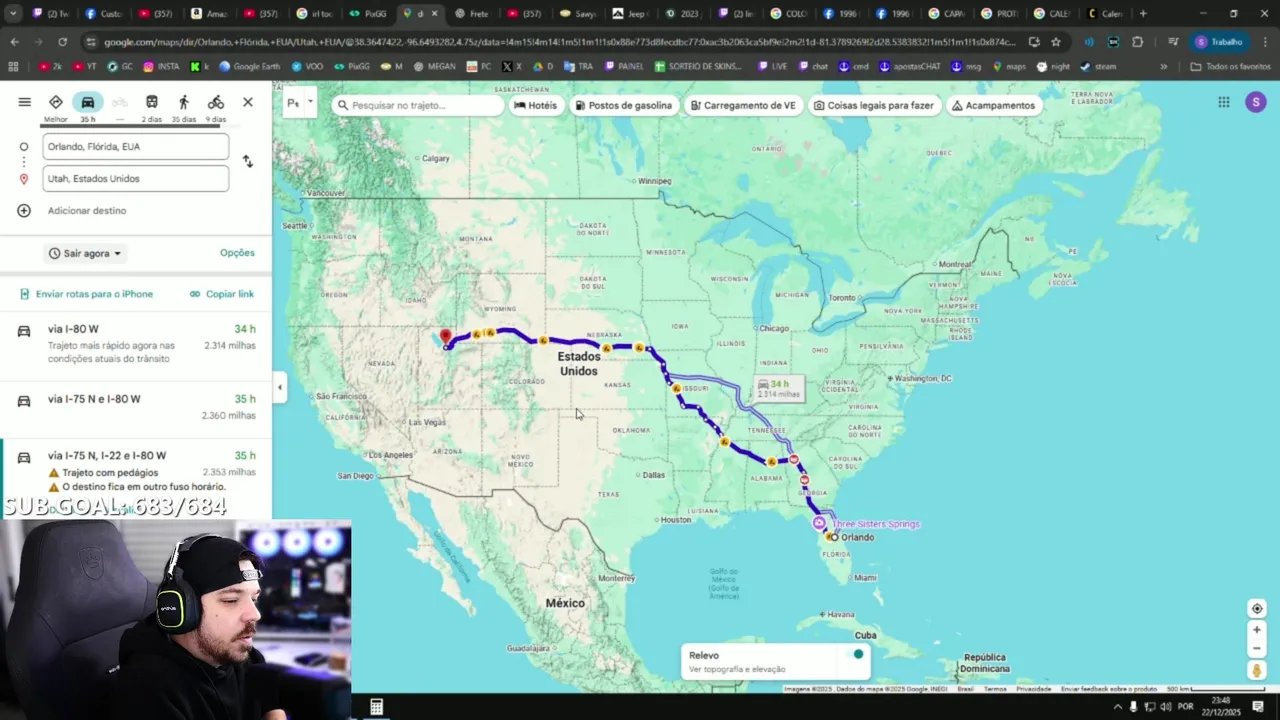The height and width of the screenshot is (720, 1280).
Task: Expand the bookmarks overflow chevron
Action: (1163, 67)
